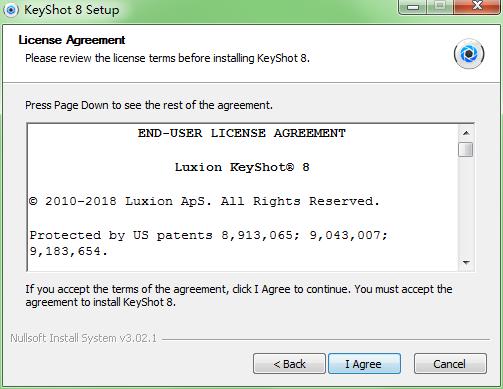Accept the license with I Agree
Screen dimensions: 503x389
[x=364, y=364]
